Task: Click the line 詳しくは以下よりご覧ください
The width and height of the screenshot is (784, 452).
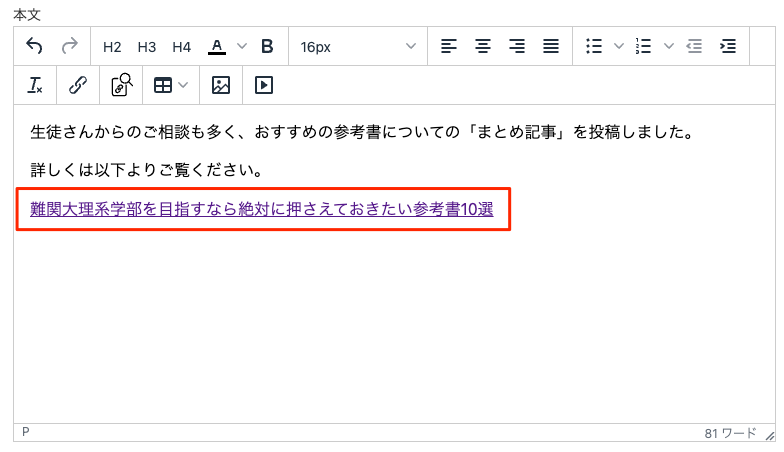Action: point(146,170)
